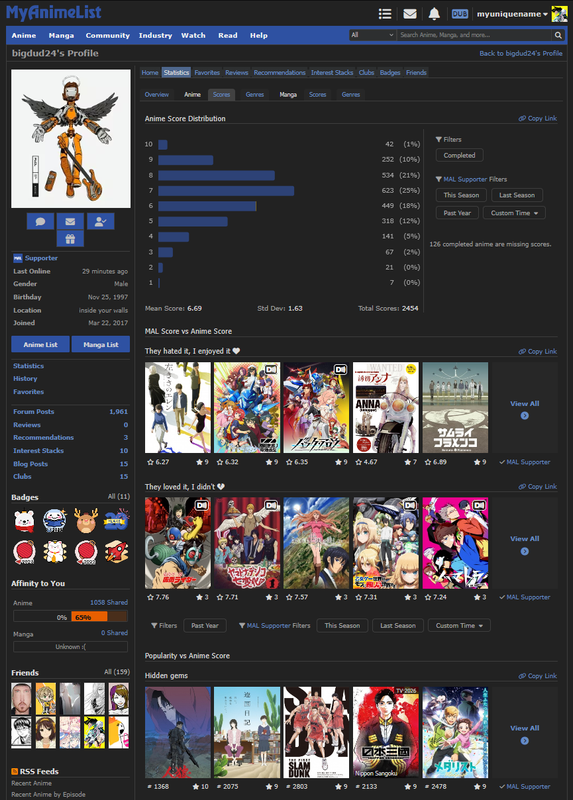Toggle the This Season filter under MAL Supporter Filters
Image resolution: width=573 pixels, height=800 pixels.
(x=461, y=195)
